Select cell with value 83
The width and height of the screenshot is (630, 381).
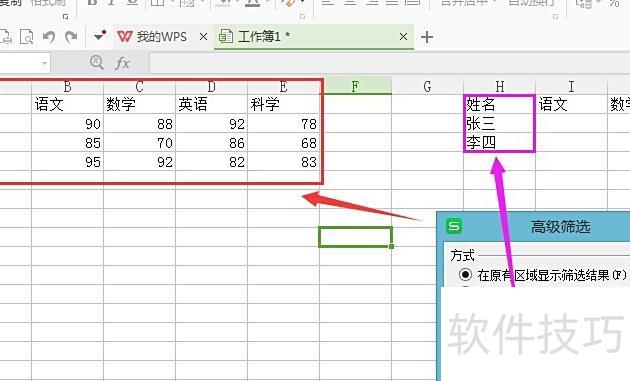283,162
